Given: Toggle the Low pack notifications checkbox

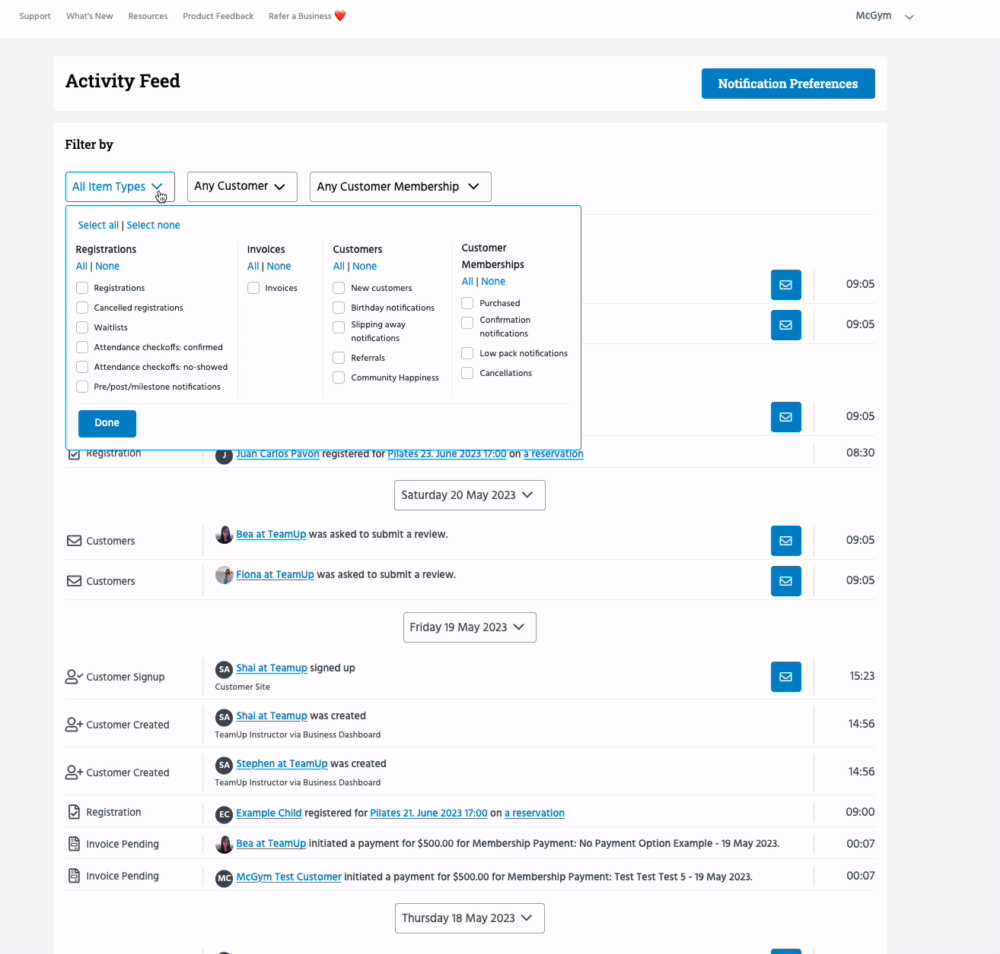Looking at the screenshot, I should (x=467, y=353).
